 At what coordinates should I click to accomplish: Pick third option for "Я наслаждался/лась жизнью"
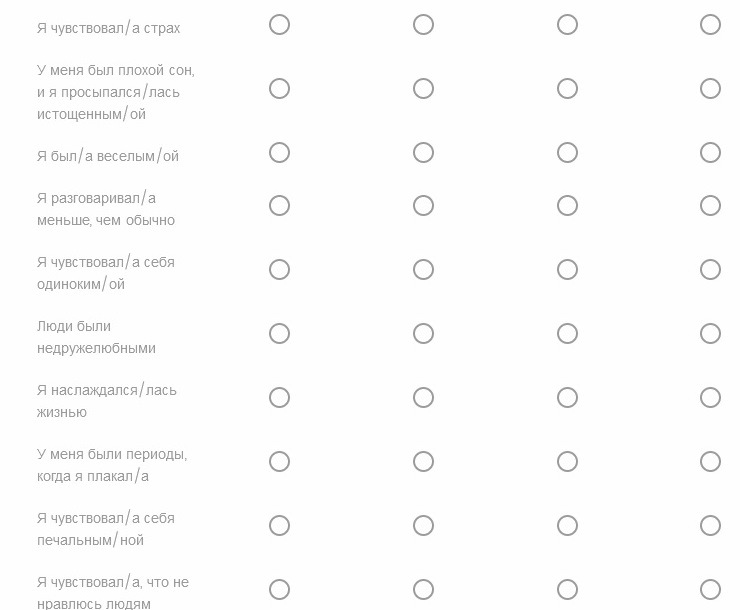pyautogui.click(x=567, y=398)
